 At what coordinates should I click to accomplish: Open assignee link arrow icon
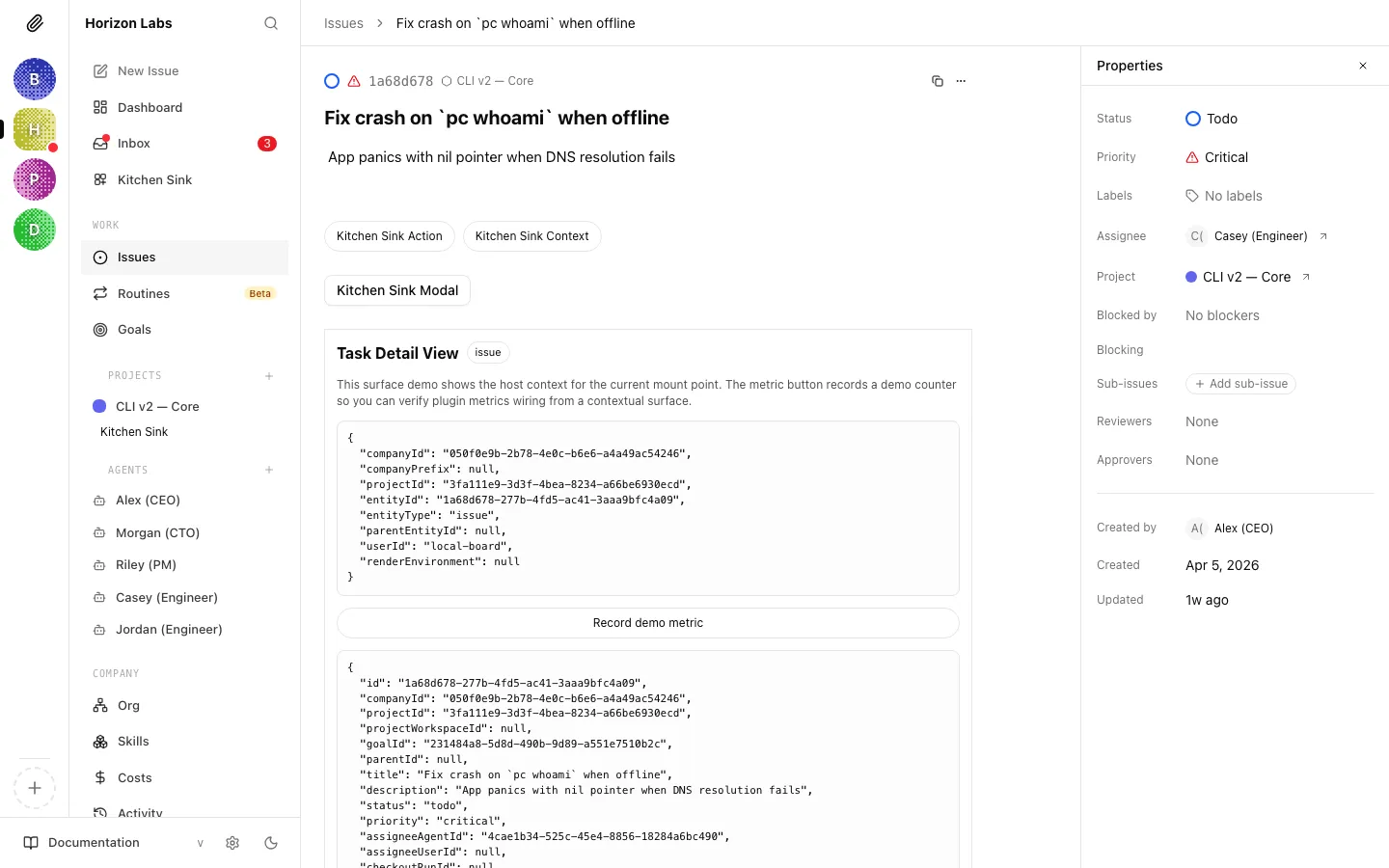[x=1323, y=236]
